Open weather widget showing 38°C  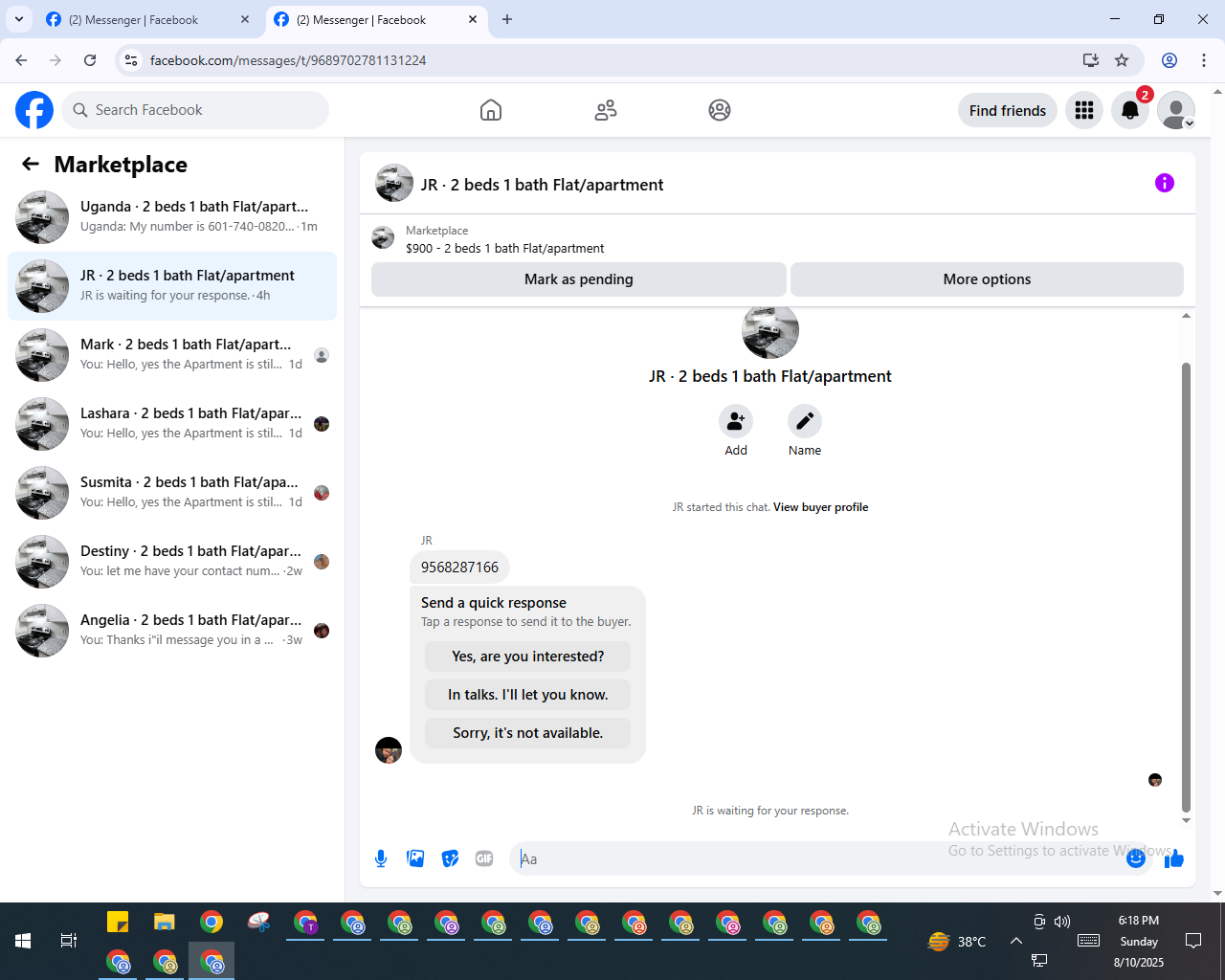coord(958,942)
